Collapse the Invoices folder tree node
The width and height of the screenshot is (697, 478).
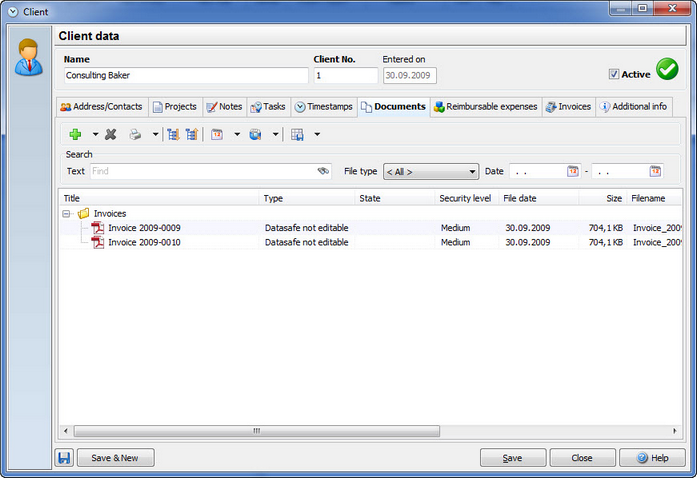(66, 214)
